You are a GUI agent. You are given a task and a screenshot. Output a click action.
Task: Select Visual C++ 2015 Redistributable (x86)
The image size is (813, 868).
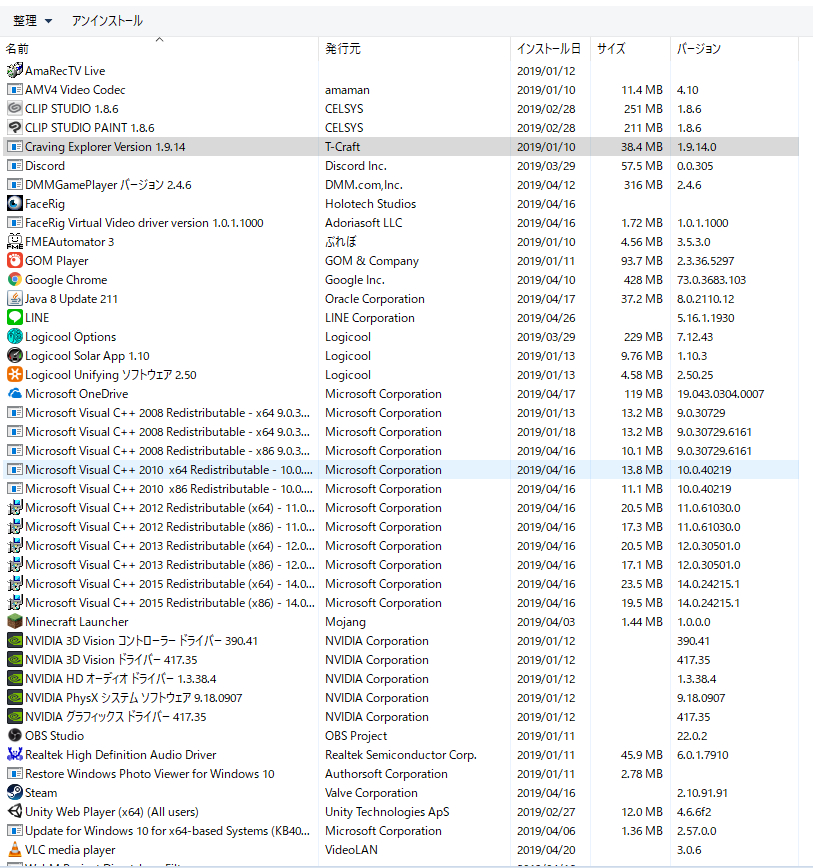tap(401, 603)
